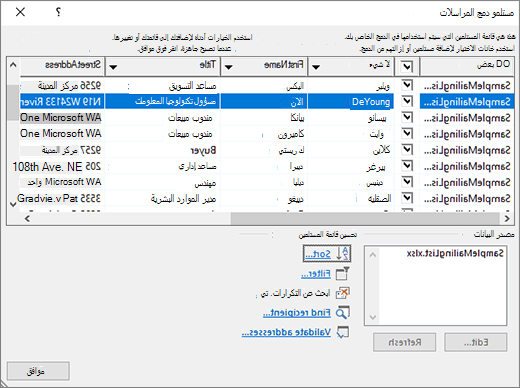
Task: Click the Find recipient magnifier icon
Action: coord(342,313)
